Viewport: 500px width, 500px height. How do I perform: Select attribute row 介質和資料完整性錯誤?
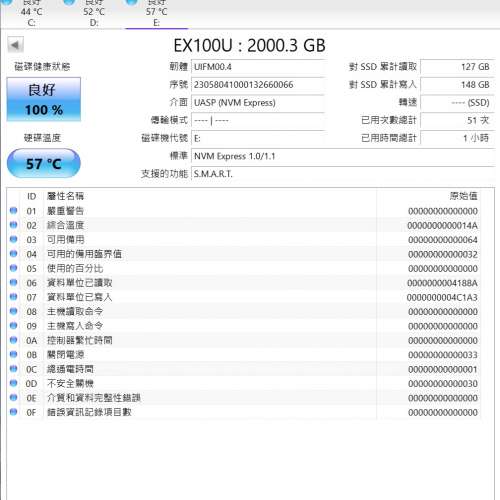coord(244,398)
